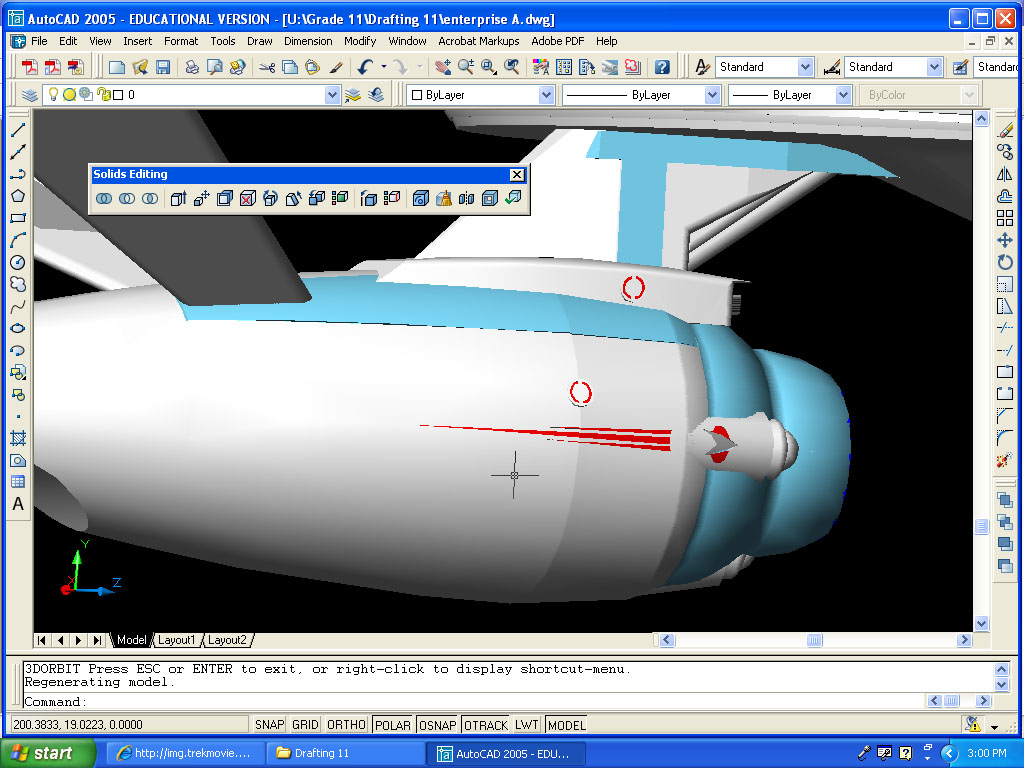Toggle OSNAP in the status bar
1024x768 pixels.
437,725
